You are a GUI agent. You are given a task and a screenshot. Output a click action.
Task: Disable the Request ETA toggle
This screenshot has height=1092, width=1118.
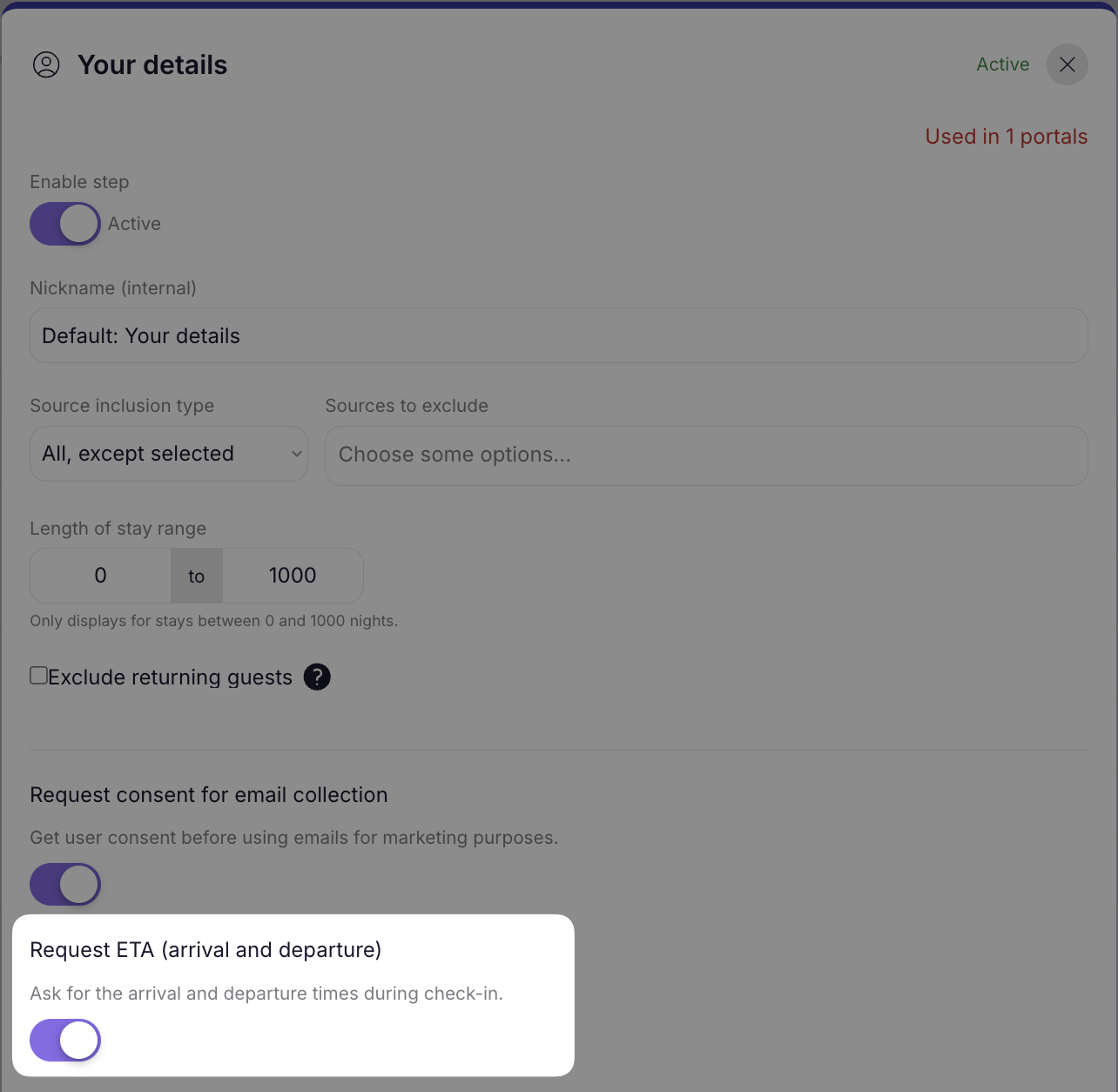pyautogui.click(x=65, y=1040)
